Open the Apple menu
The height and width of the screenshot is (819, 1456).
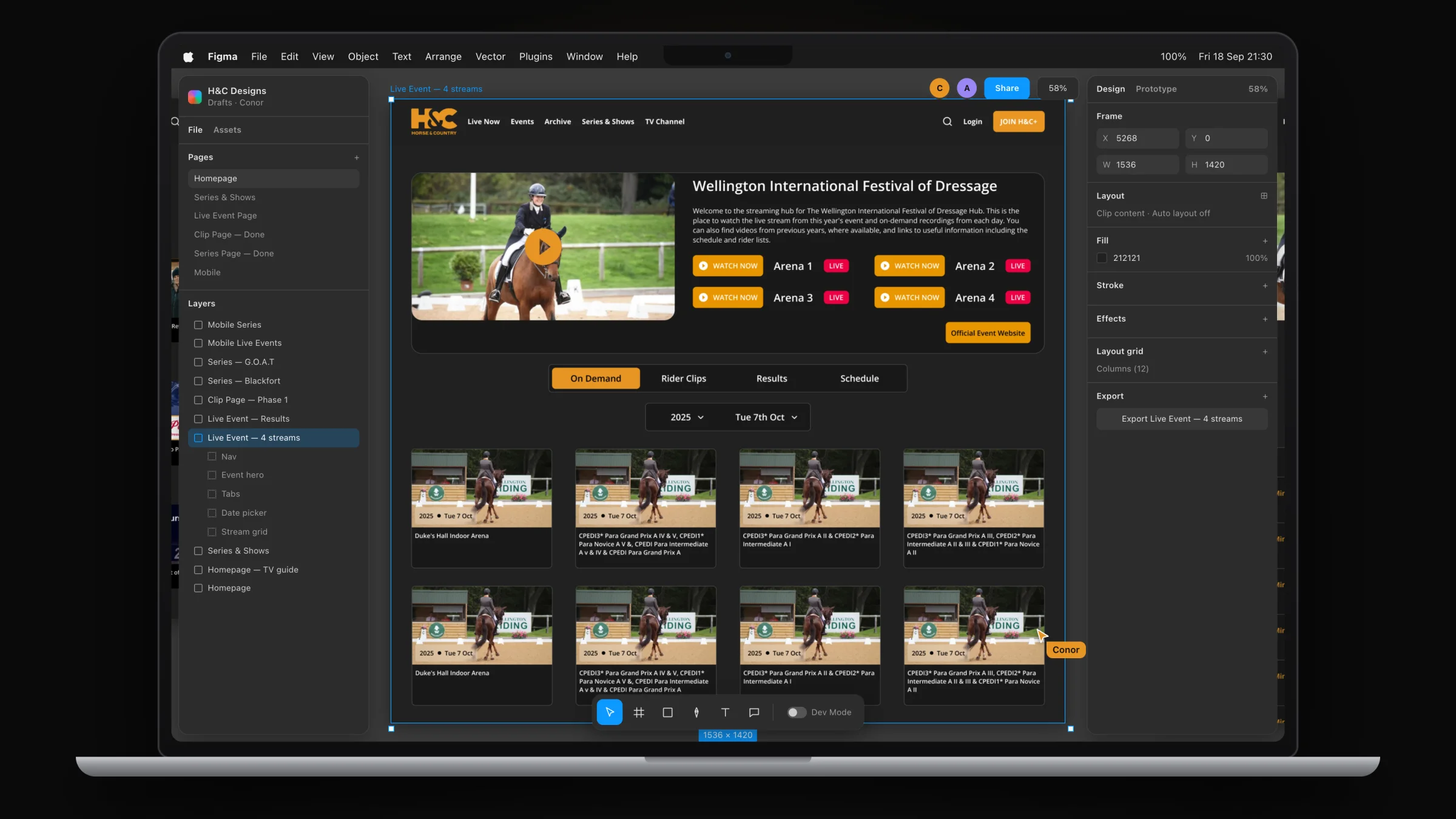[188, 56]
